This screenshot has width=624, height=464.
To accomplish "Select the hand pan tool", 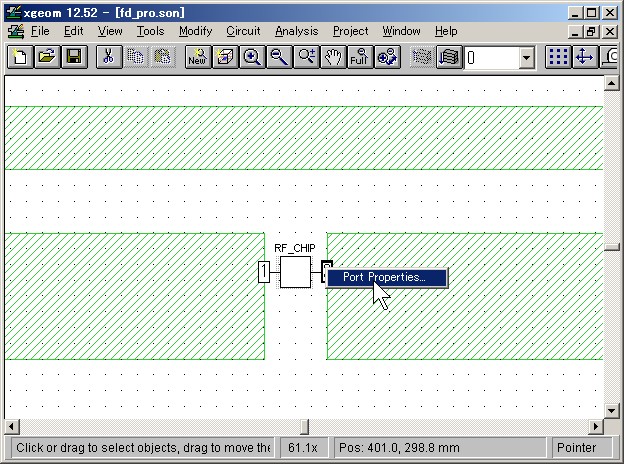I will point(333,57).
